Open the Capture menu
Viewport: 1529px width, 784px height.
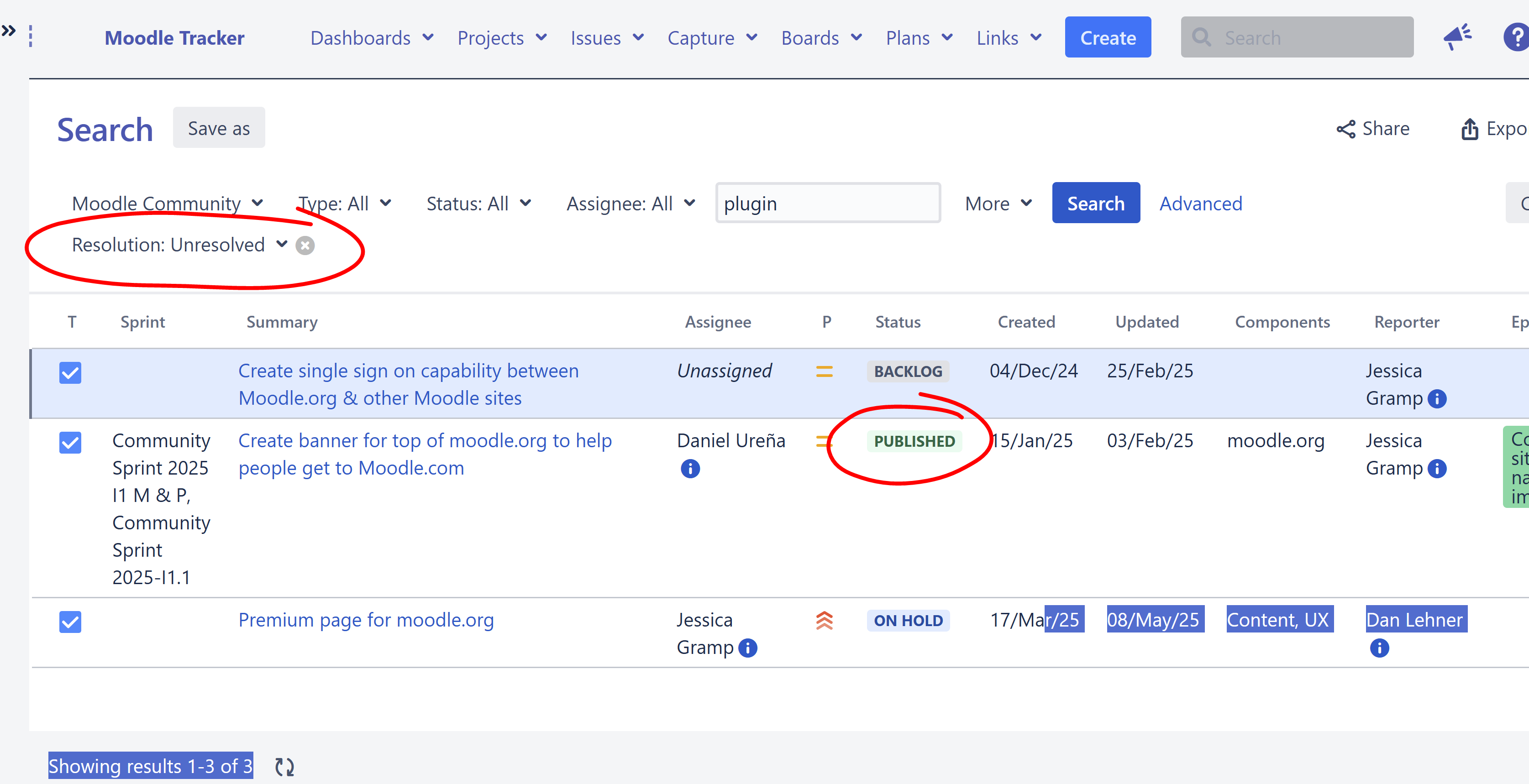pyautogui.click(x=712, y=37)
